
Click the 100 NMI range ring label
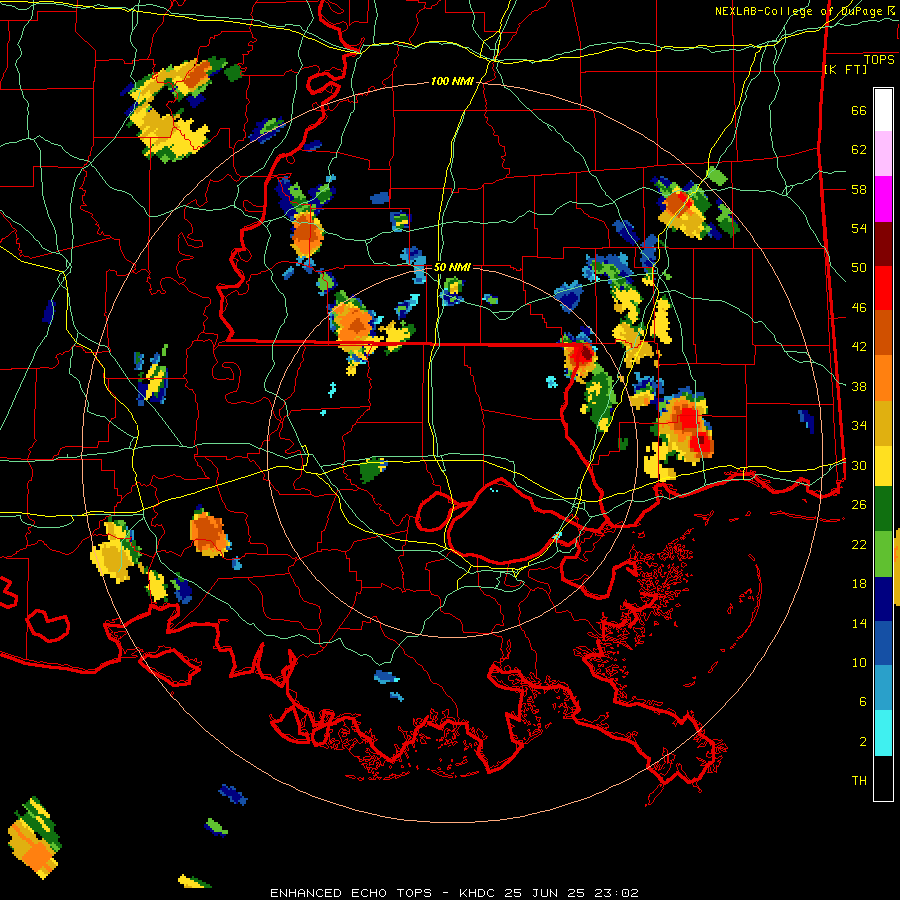(x=452, y=82)
